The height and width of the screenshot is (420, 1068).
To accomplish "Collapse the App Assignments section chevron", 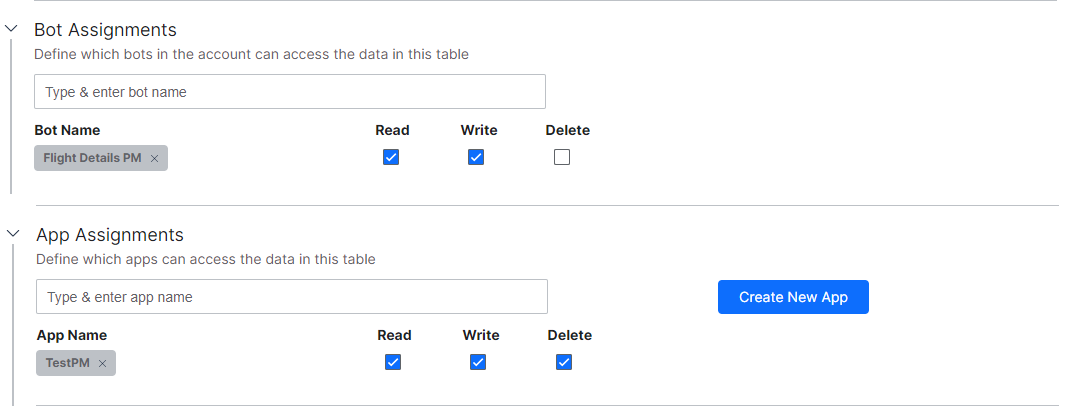I will 12,234.
